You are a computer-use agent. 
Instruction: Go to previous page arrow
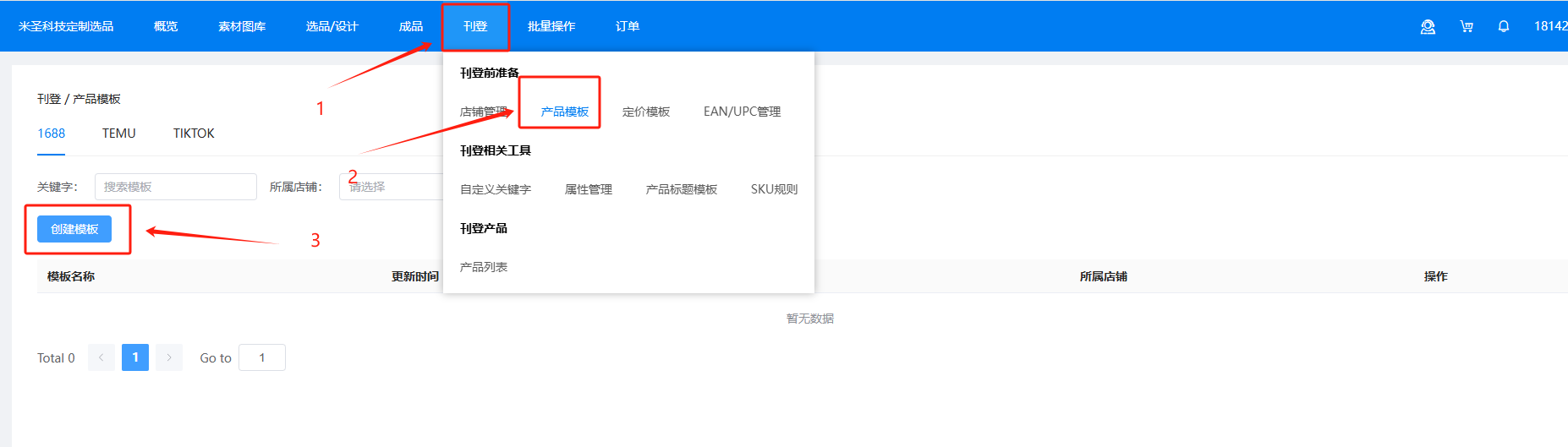point(101,357)
